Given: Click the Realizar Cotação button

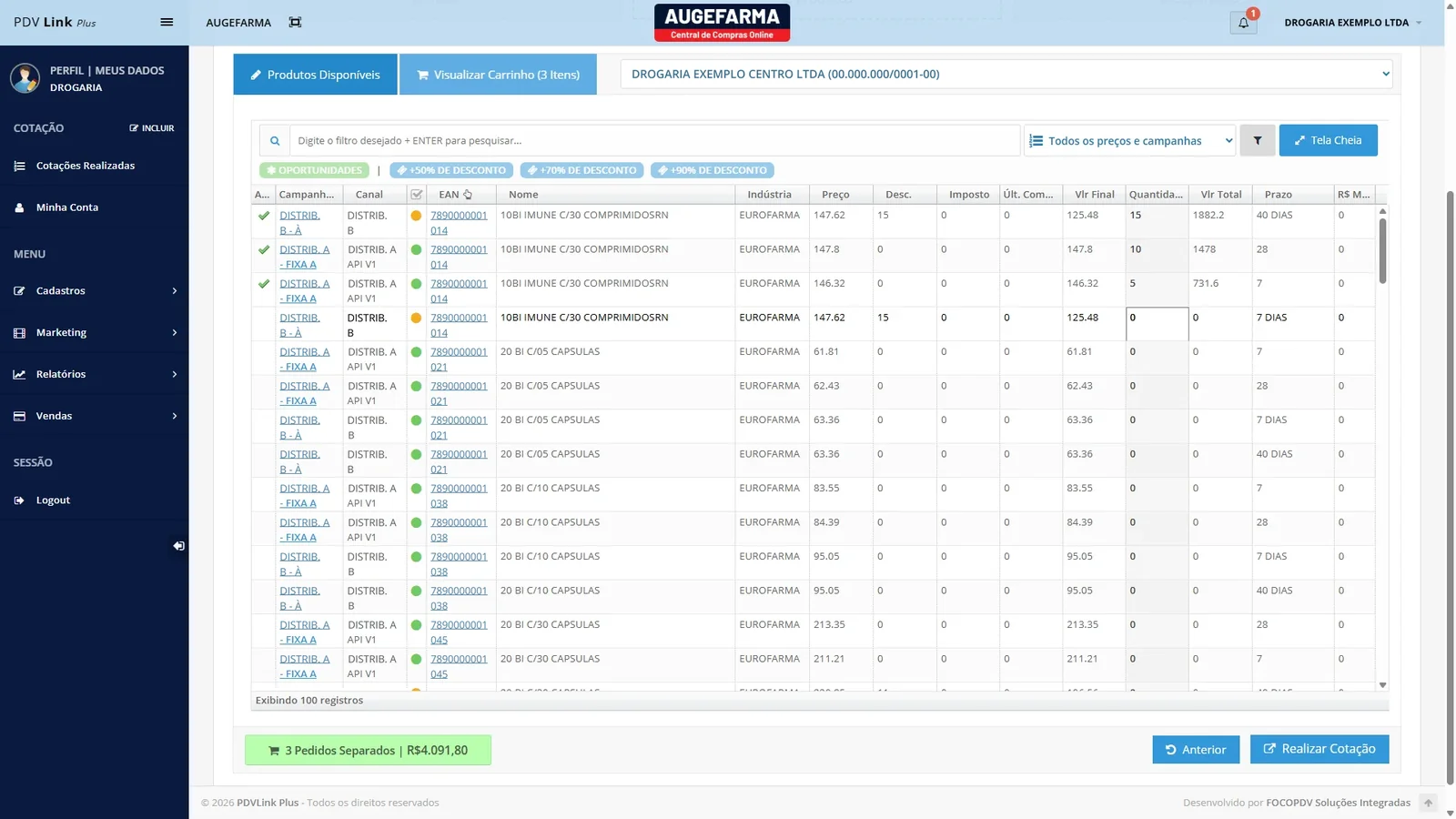Looking at the screenshot, I should 1319,749.
